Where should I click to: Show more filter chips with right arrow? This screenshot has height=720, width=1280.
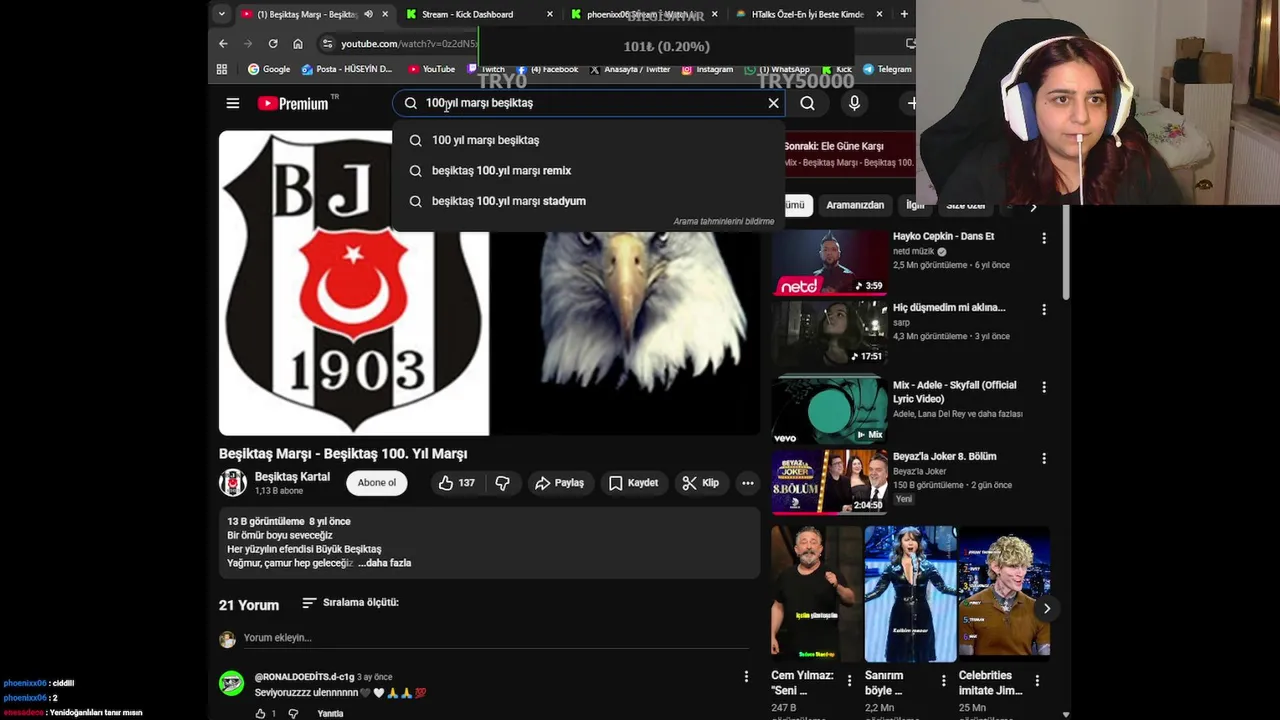click(x=1033, y=207)
